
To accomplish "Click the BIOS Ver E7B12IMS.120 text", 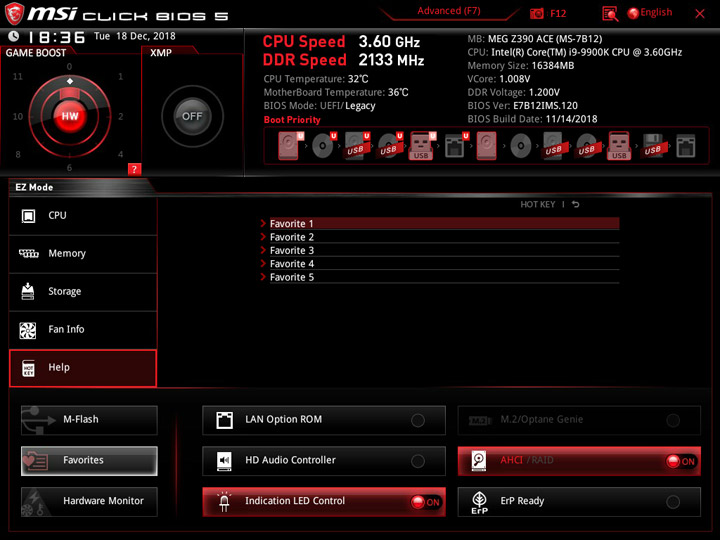I will pos(523,106).
